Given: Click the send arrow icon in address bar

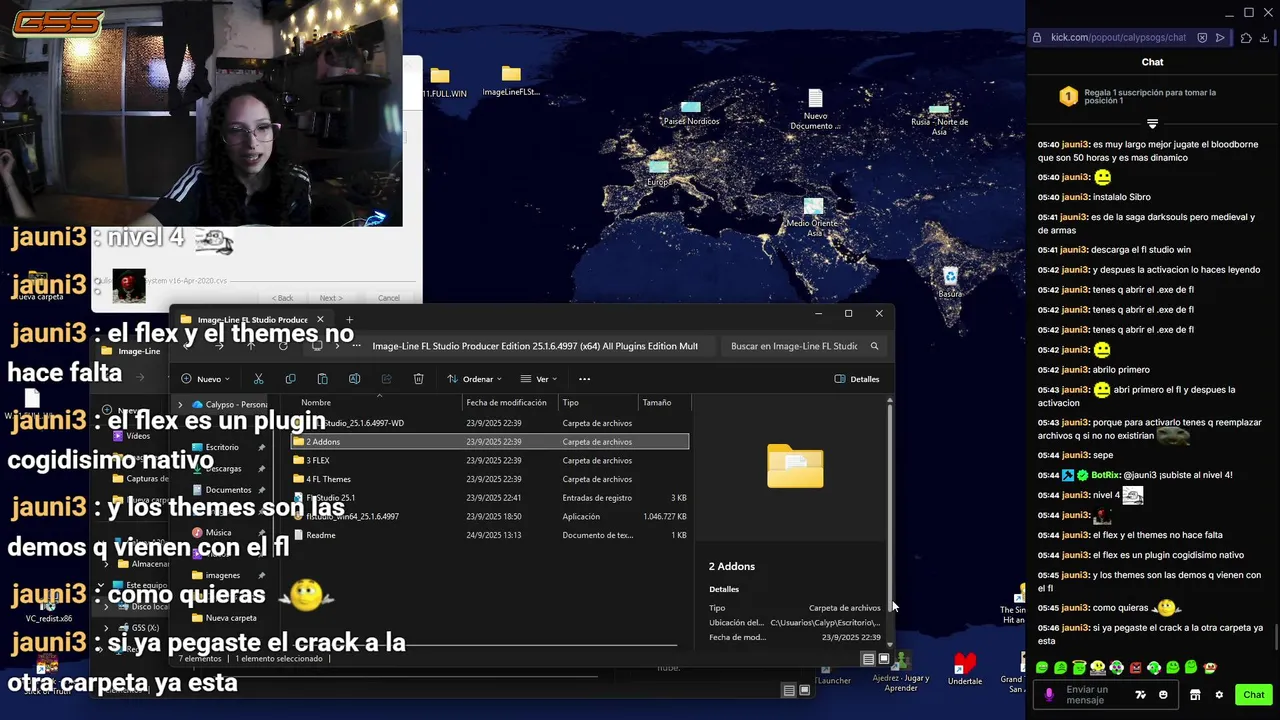Looking at the screenshot, I should pos(1220,38).
